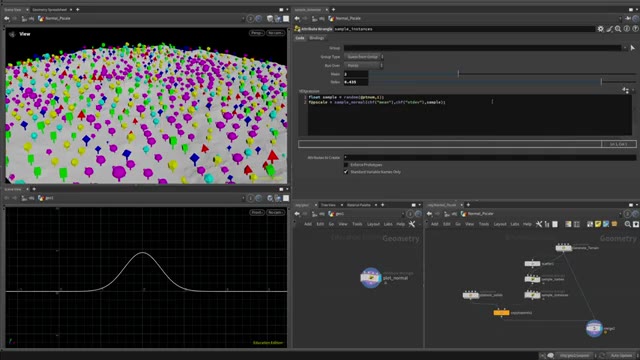This screenshot has height=360, width=640.
Task: Click inside VEXpression code editor
Action: click(469, 115)
